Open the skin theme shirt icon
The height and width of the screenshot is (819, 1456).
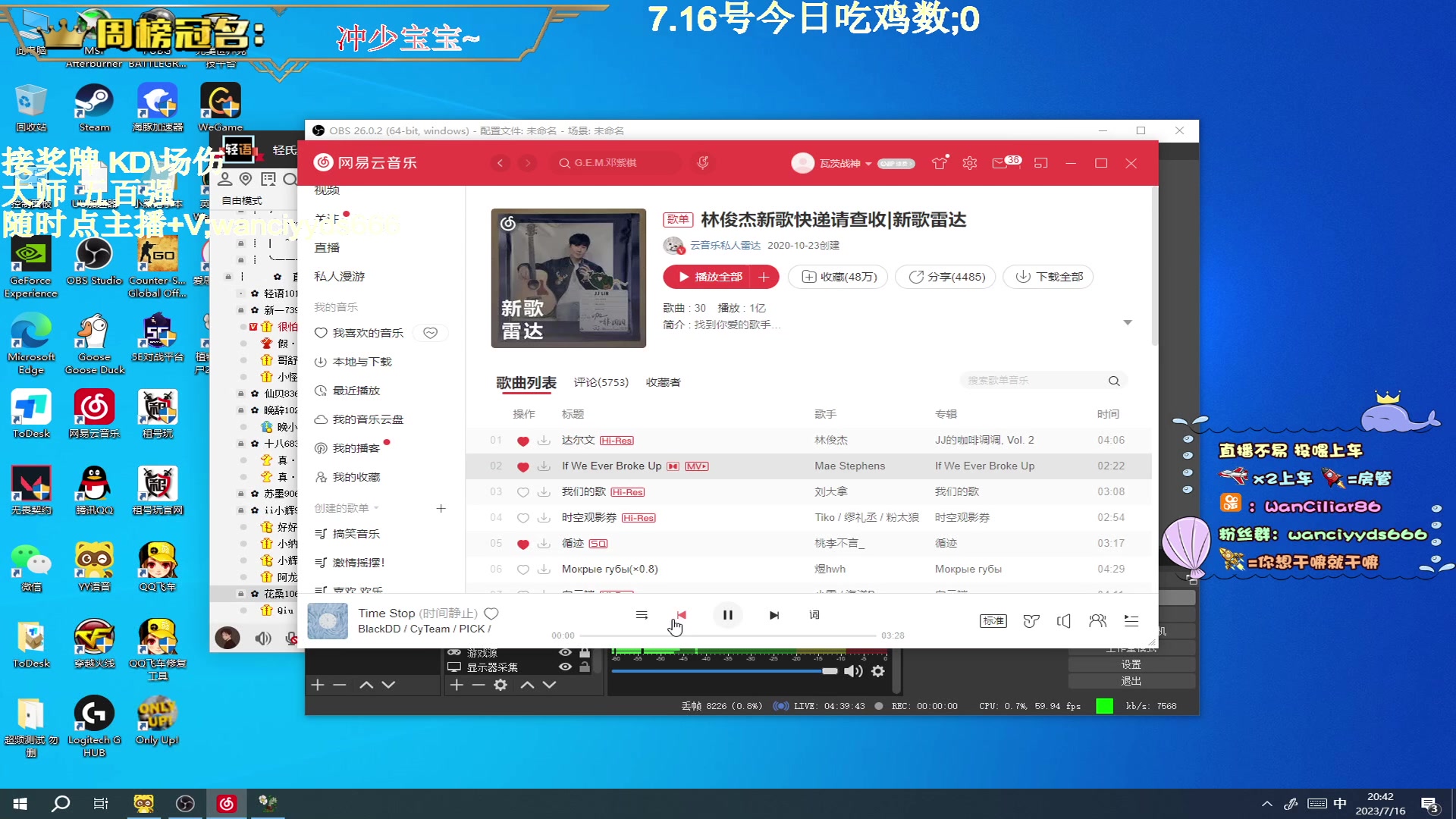point(940,163)
